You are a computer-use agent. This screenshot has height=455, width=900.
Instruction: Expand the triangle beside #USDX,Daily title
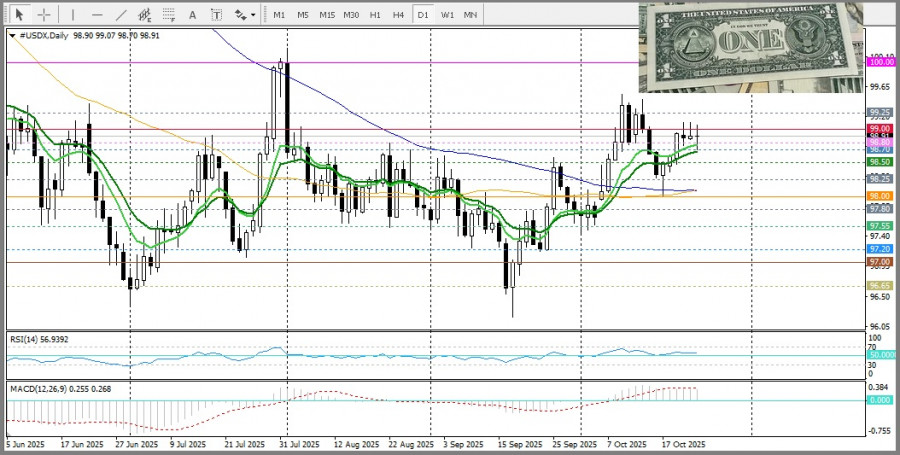click(12, 35)
